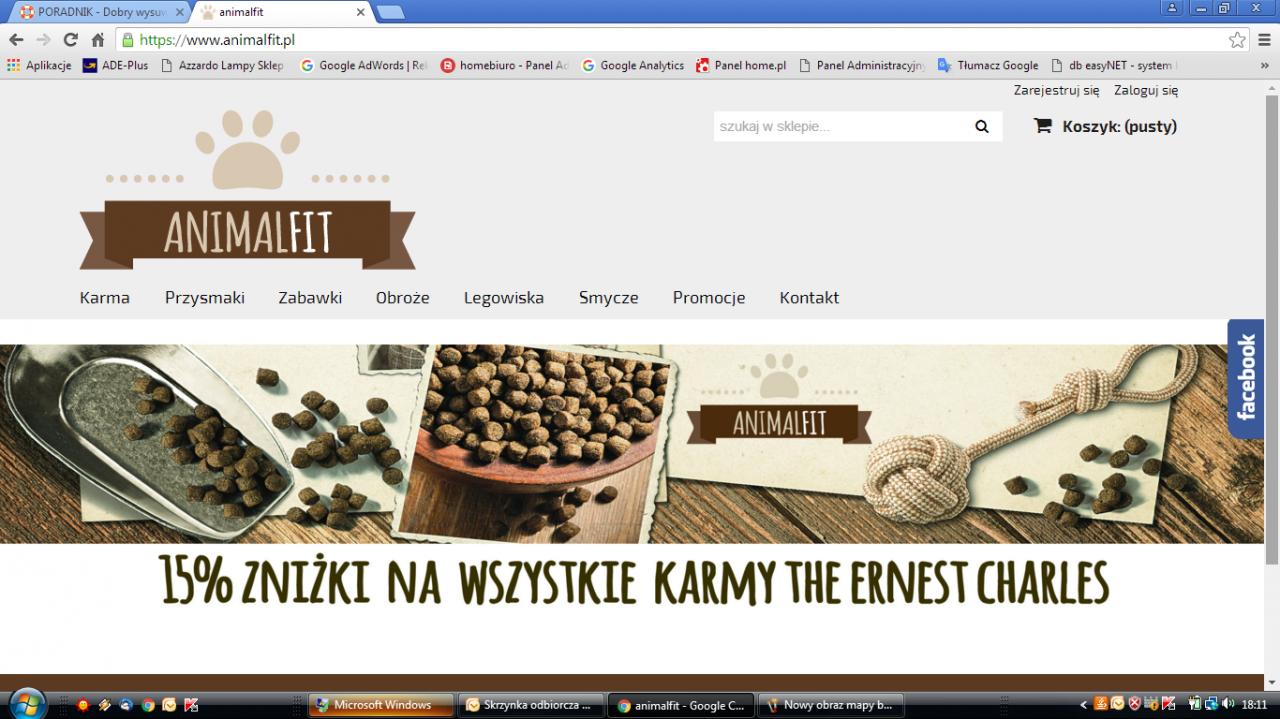Open the Chrome user profile button
Image resolution: width=1280 pixels, height=719 pixels.
point(1172,8)
